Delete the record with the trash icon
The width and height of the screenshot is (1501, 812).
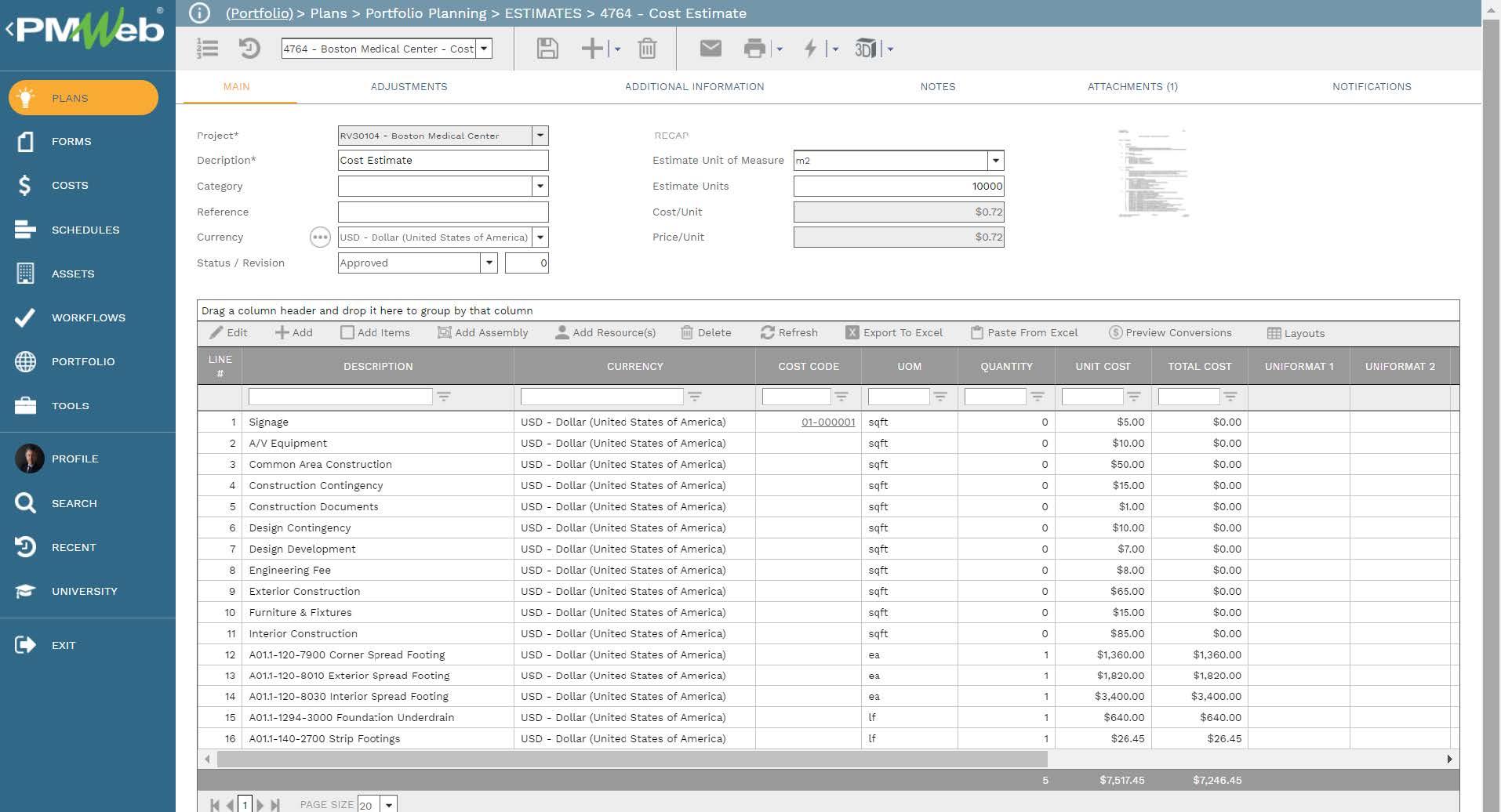(647, 49)
